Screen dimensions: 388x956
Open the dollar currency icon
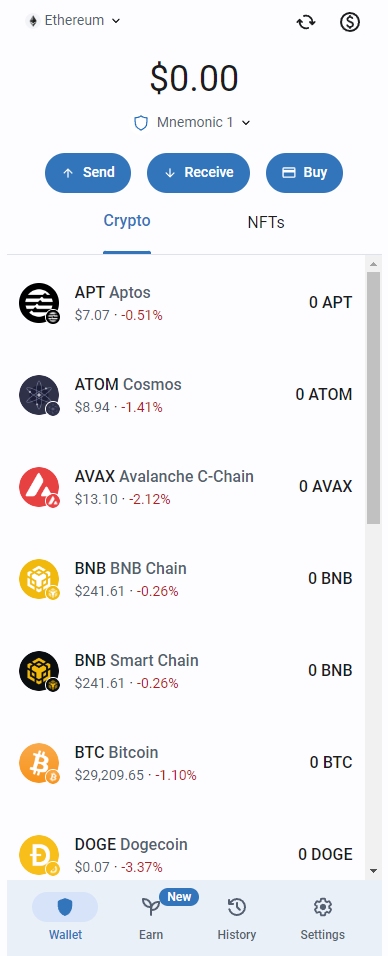[350, 23]
